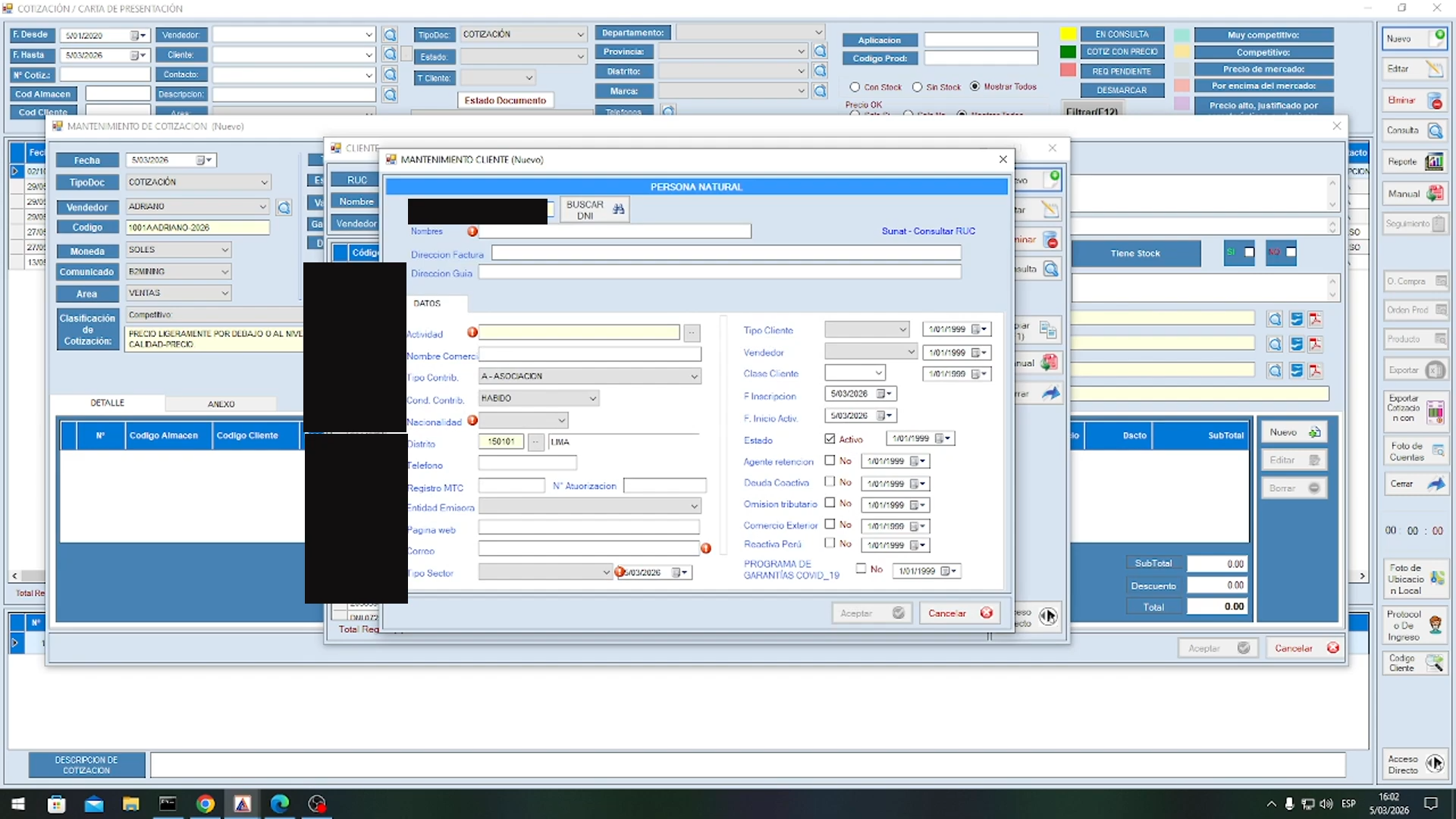
Task: Check the Reactiva Perú checkbox
Action: click(830, 543)
